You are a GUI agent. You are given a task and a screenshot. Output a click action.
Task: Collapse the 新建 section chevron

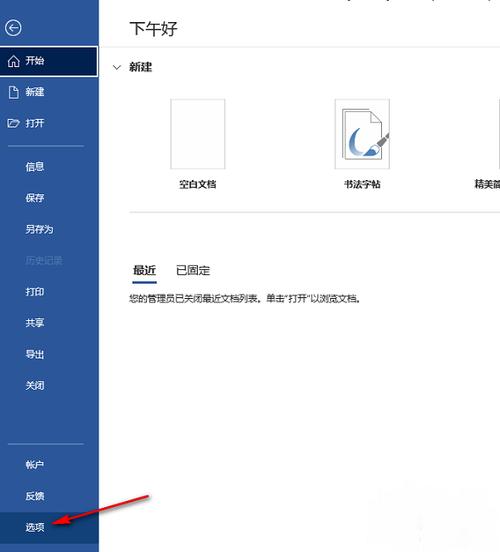pyautogui.click(x=117, y=67)
